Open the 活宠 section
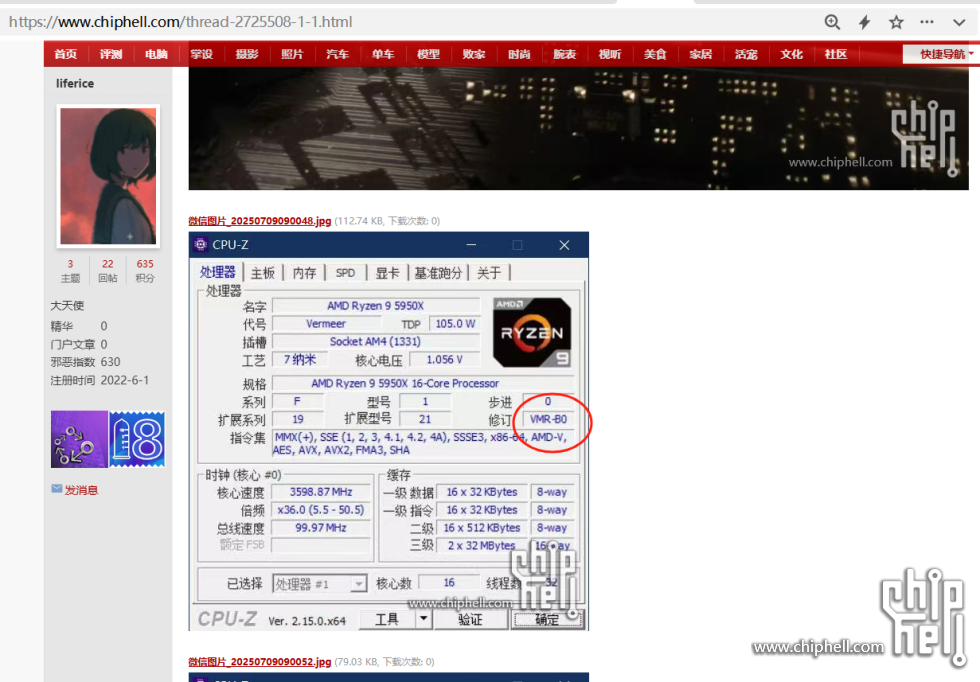980x682 pixels. pos(746,54)
